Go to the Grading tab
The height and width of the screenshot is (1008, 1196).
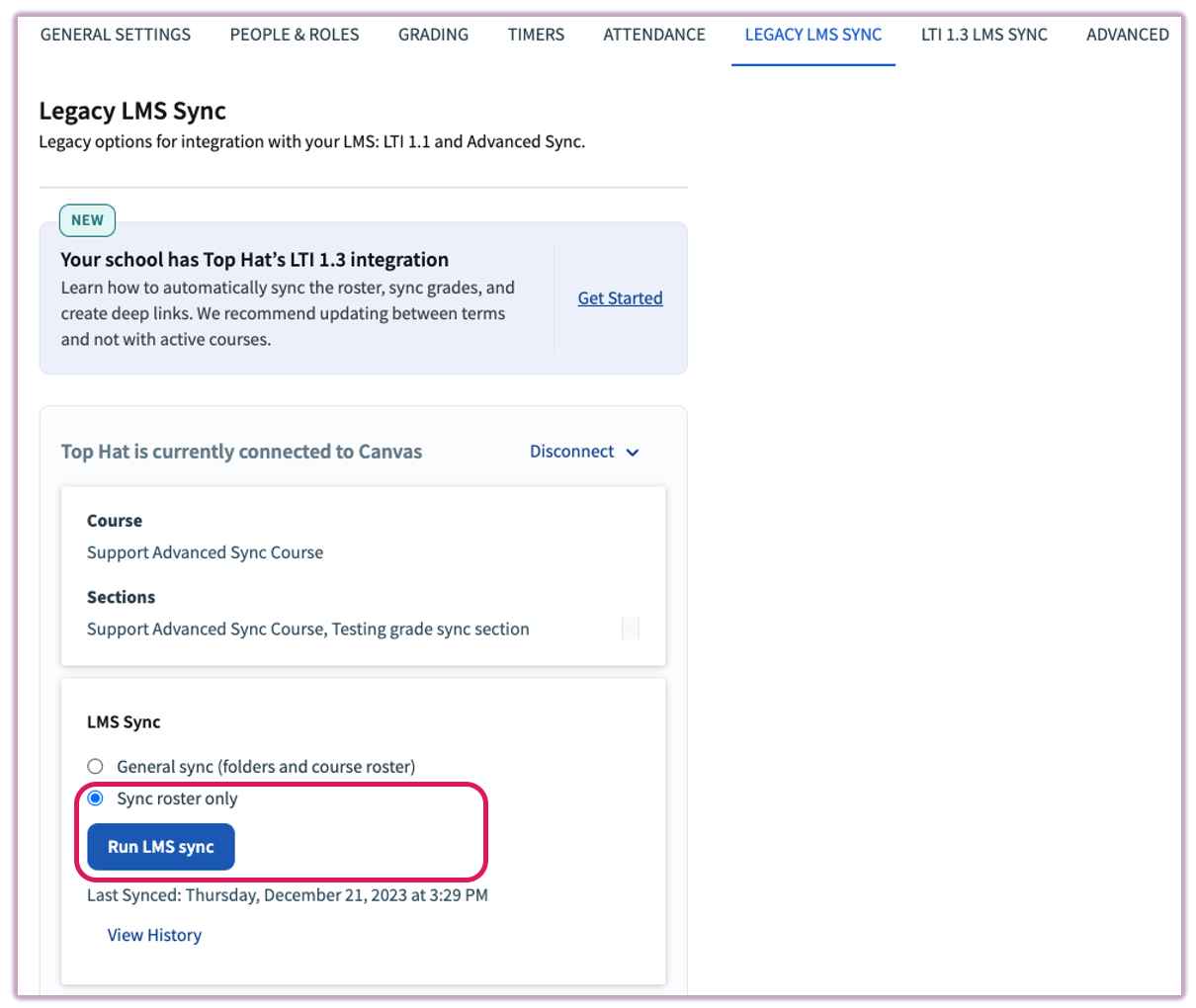coord(433,35)
